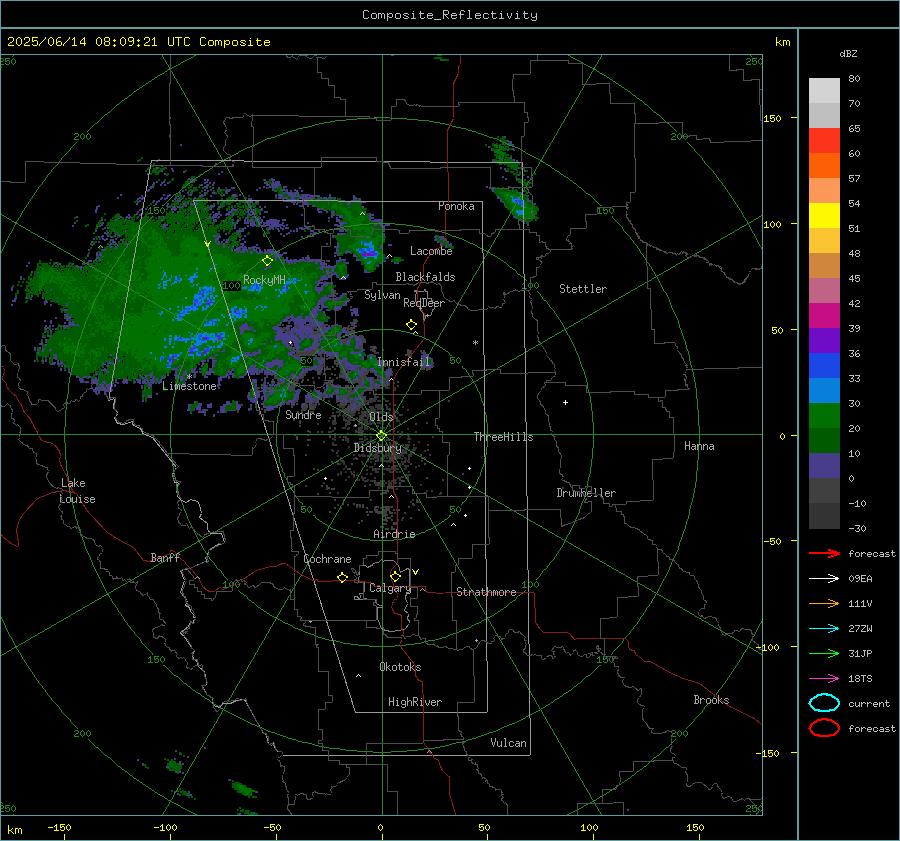Click the slate-purple 0-10 dBZ swatch

pos(824,466)
